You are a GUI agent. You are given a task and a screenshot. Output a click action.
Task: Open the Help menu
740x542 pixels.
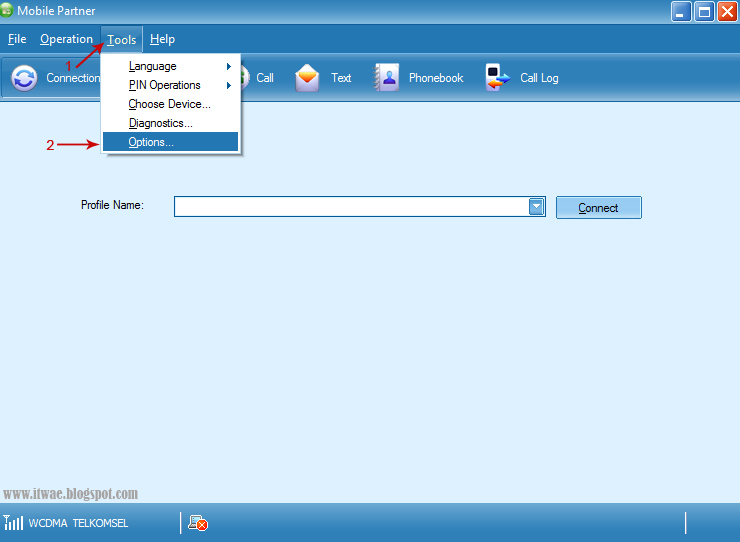pyautogui.click(x=162, y=39)
